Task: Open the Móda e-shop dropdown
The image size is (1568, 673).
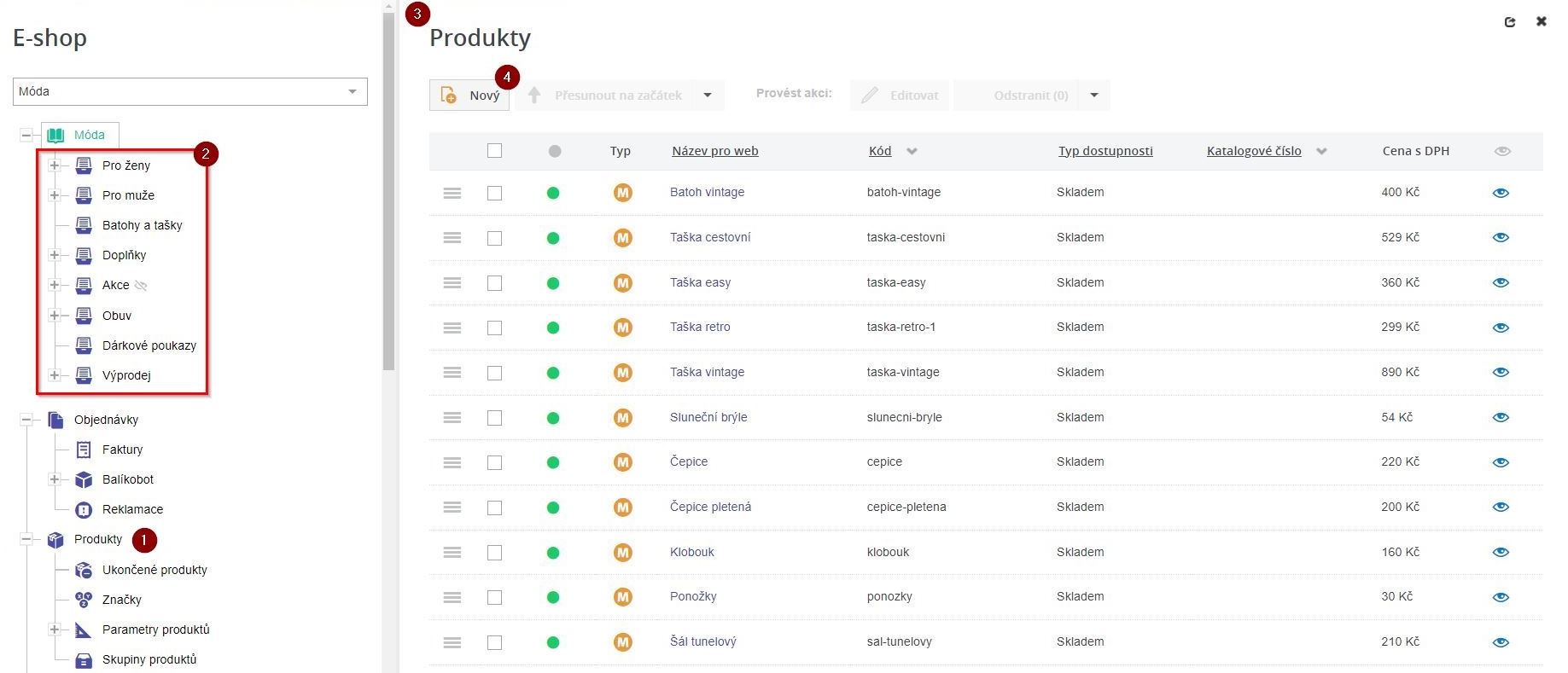Action: 189,91
